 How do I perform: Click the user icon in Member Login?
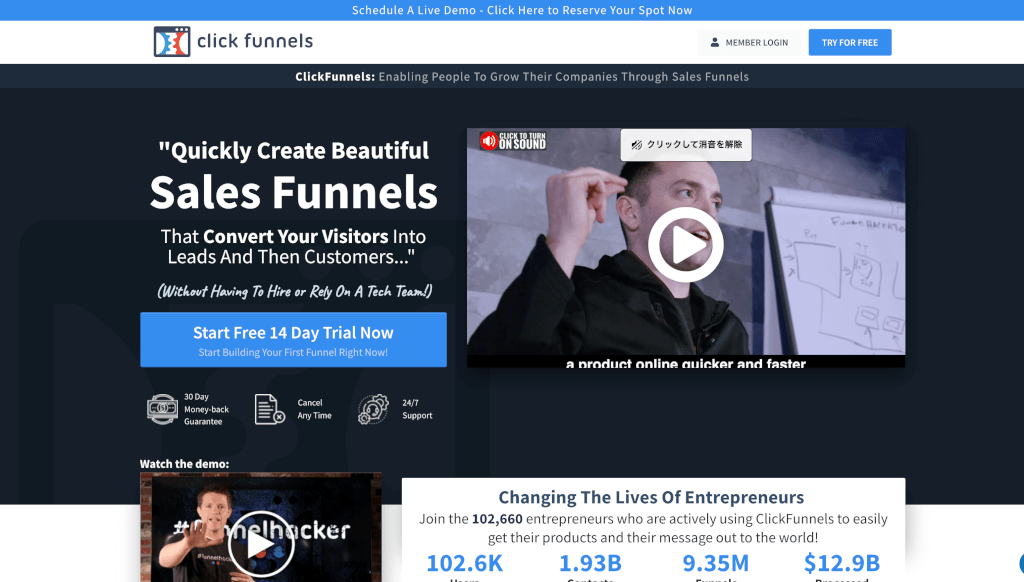(x=714, y=42)
